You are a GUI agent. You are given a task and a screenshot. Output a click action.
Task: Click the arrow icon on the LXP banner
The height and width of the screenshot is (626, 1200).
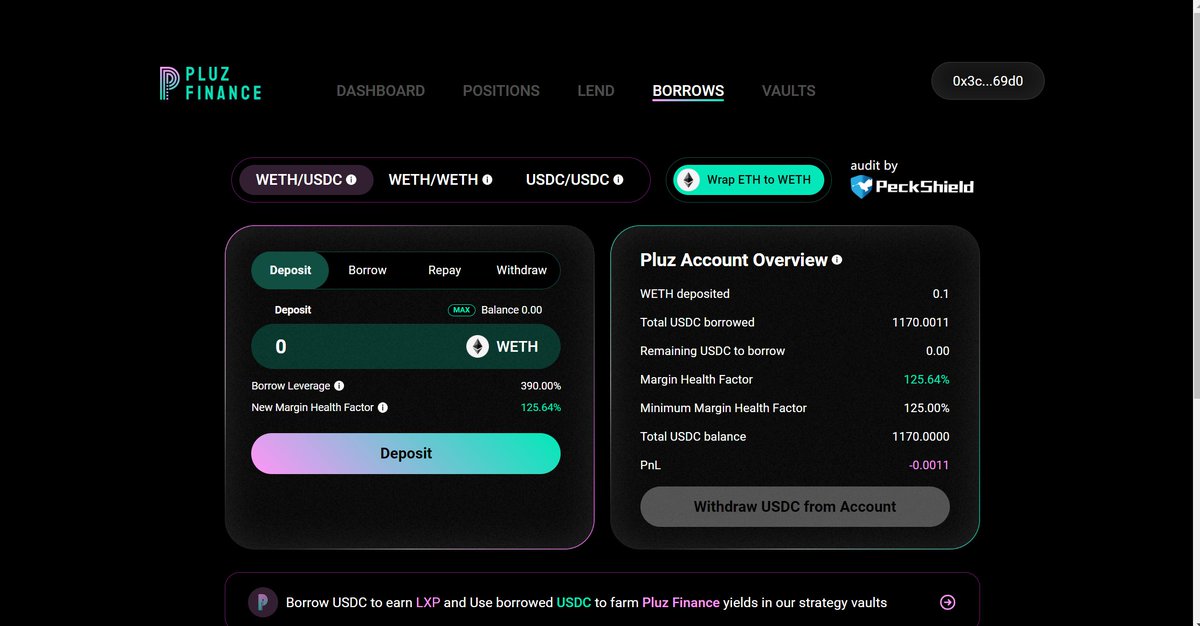coord(948,602)
